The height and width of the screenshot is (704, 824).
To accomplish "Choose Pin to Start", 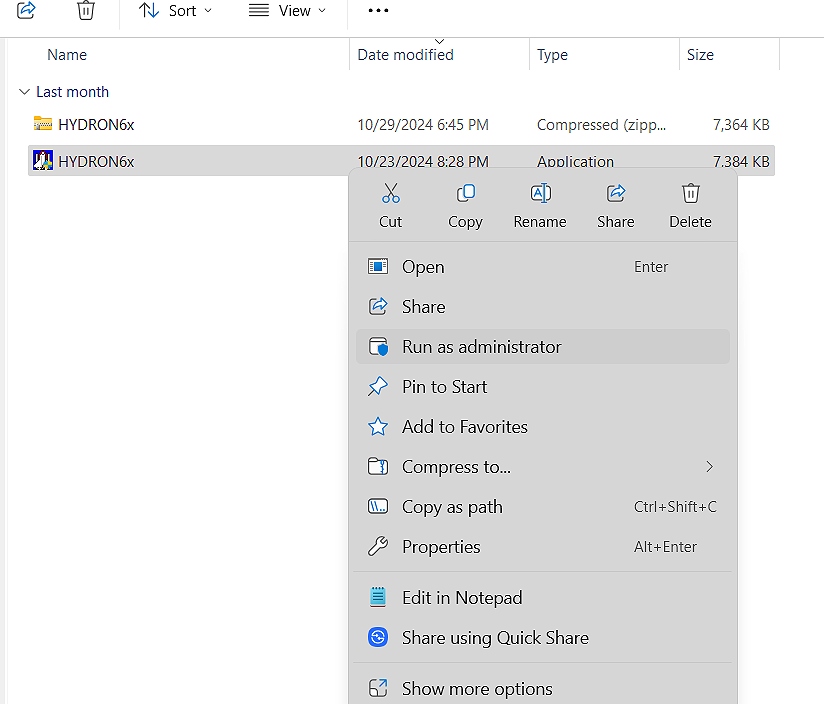I will click(x=444, y=386).
